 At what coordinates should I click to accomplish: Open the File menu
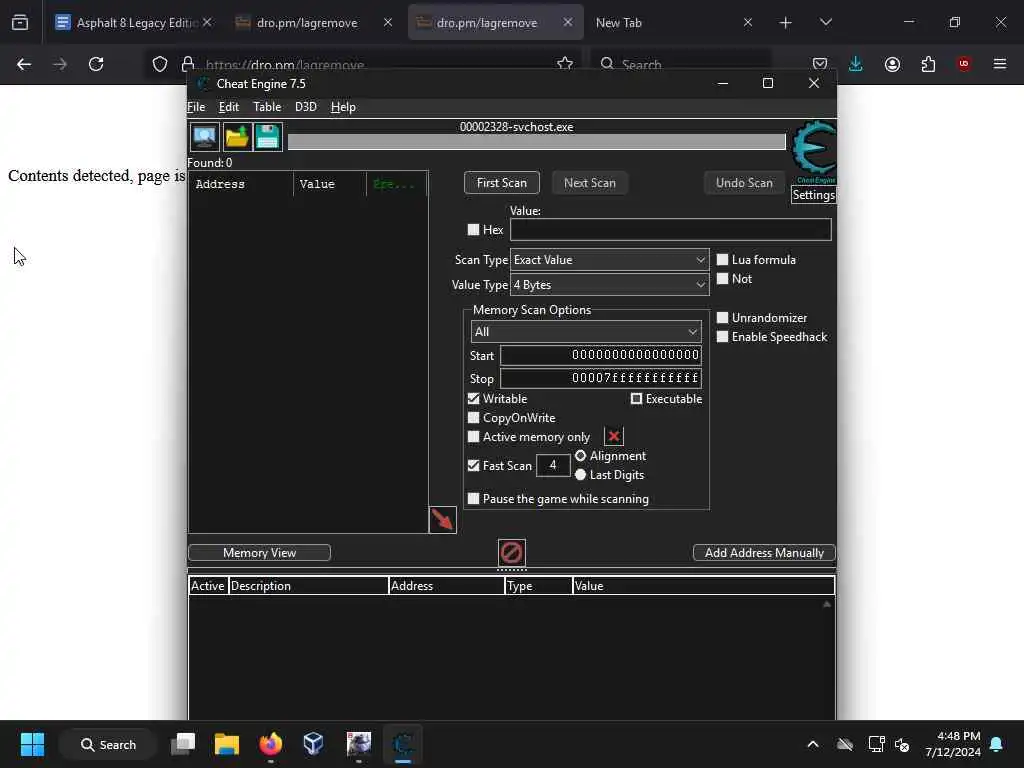coord(196,106)
